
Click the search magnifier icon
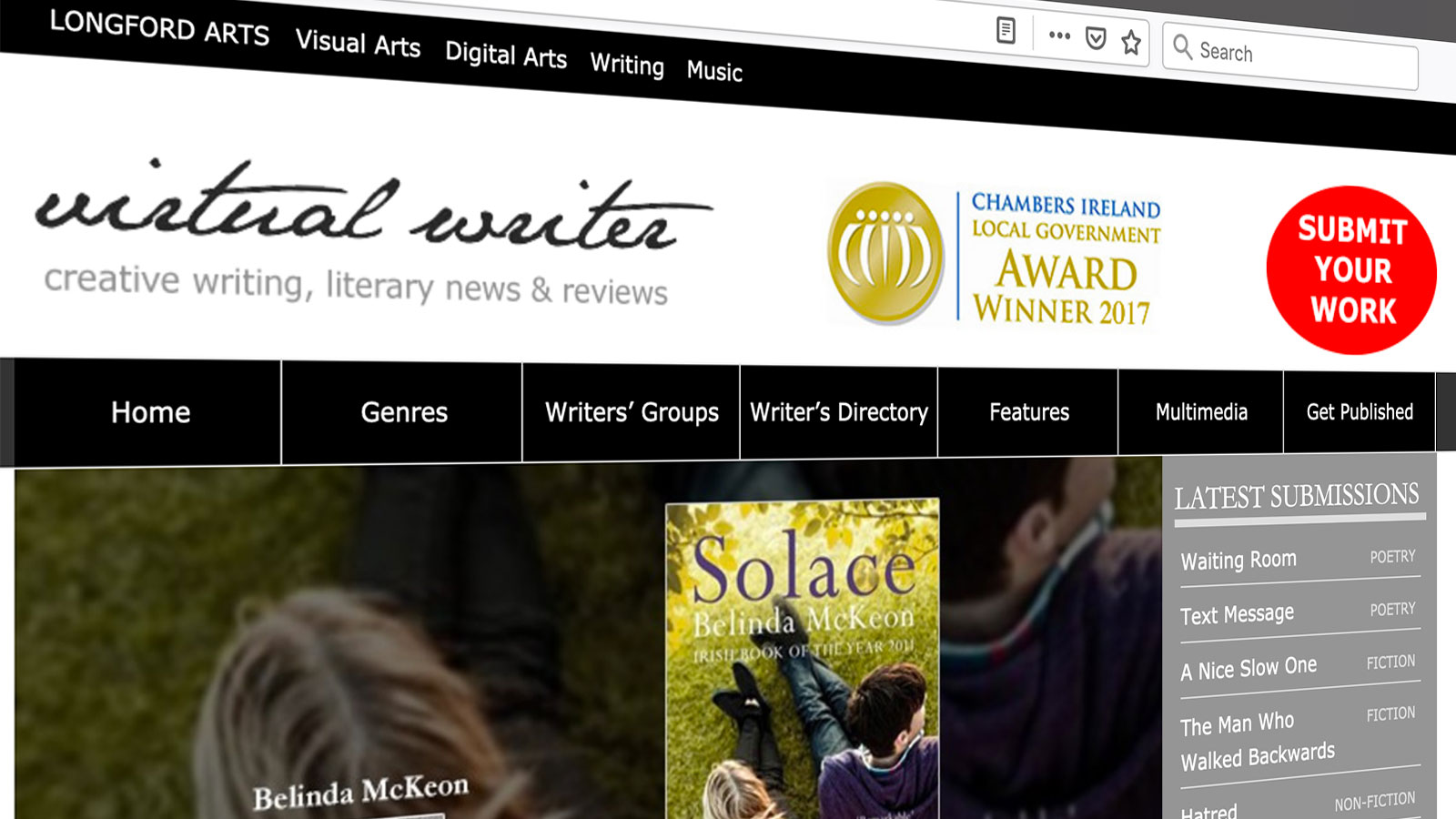click(1182, 46)
